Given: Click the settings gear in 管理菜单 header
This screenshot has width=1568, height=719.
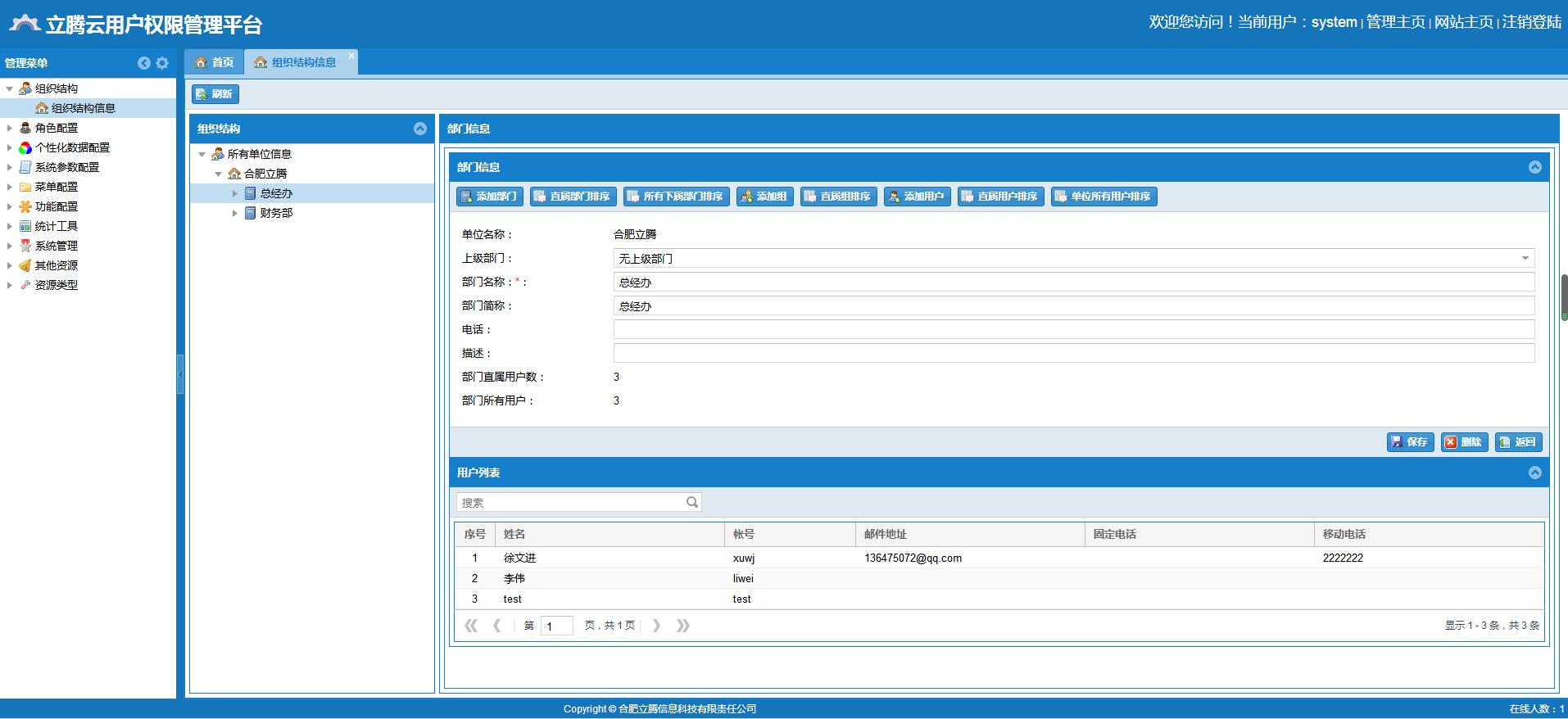Looking at the screenshot, I should [x=162, y=63].
